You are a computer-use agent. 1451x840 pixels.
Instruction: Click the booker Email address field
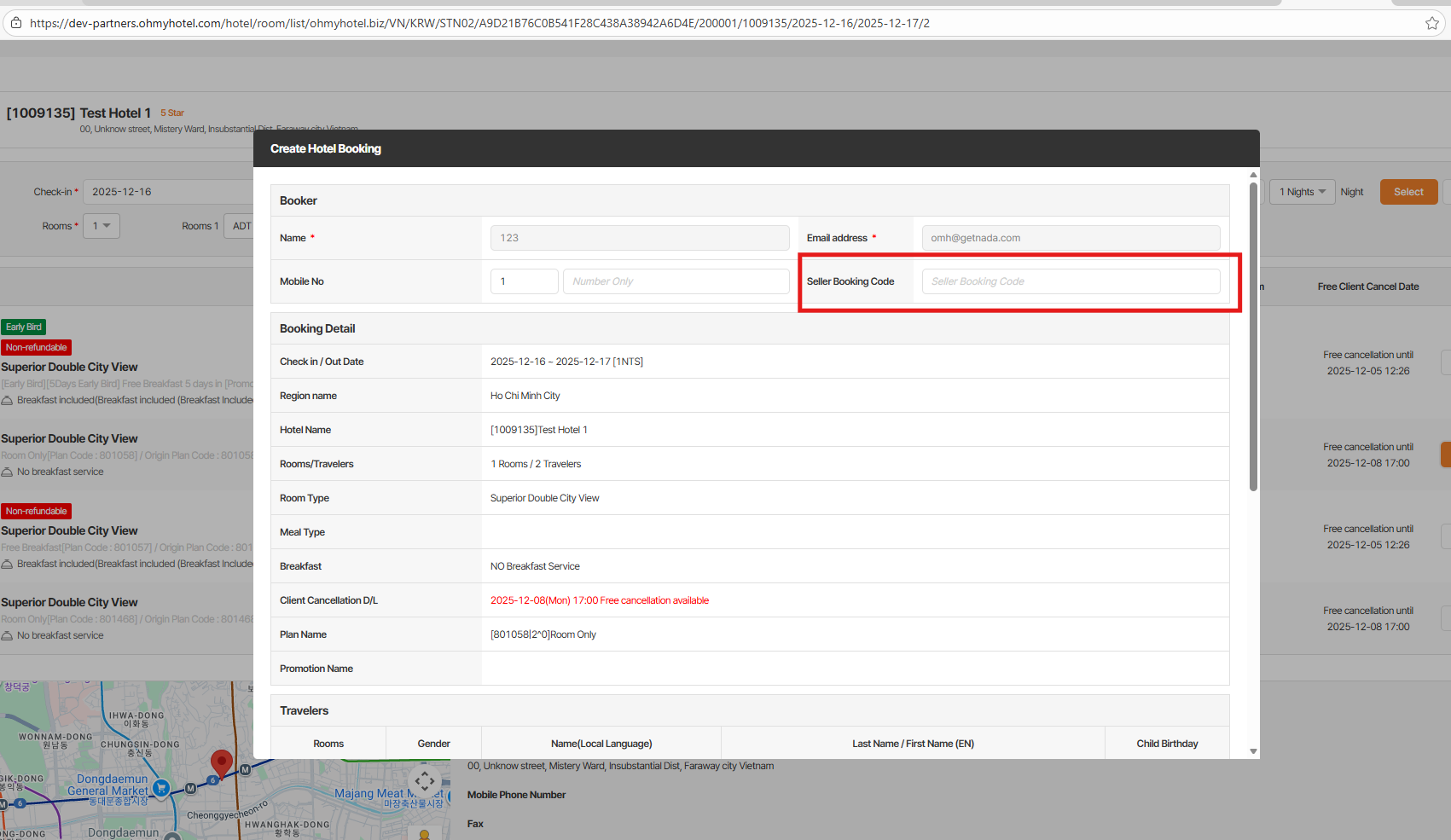[x=1071, y=238]
